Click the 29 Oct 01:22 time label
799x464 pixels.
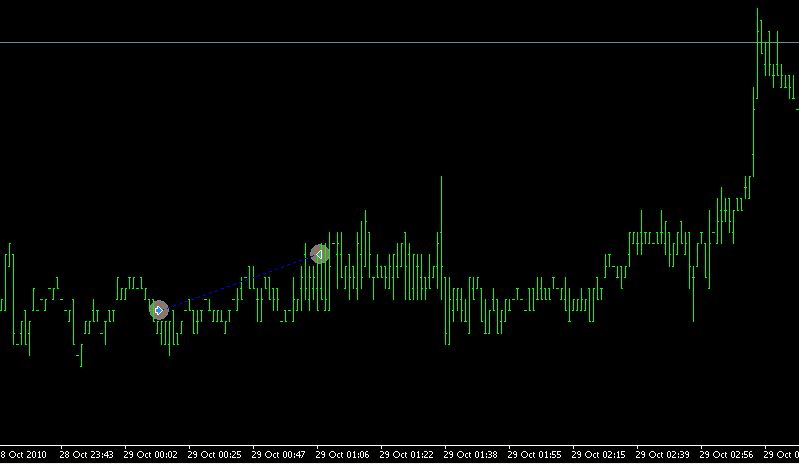click(406, 454)
